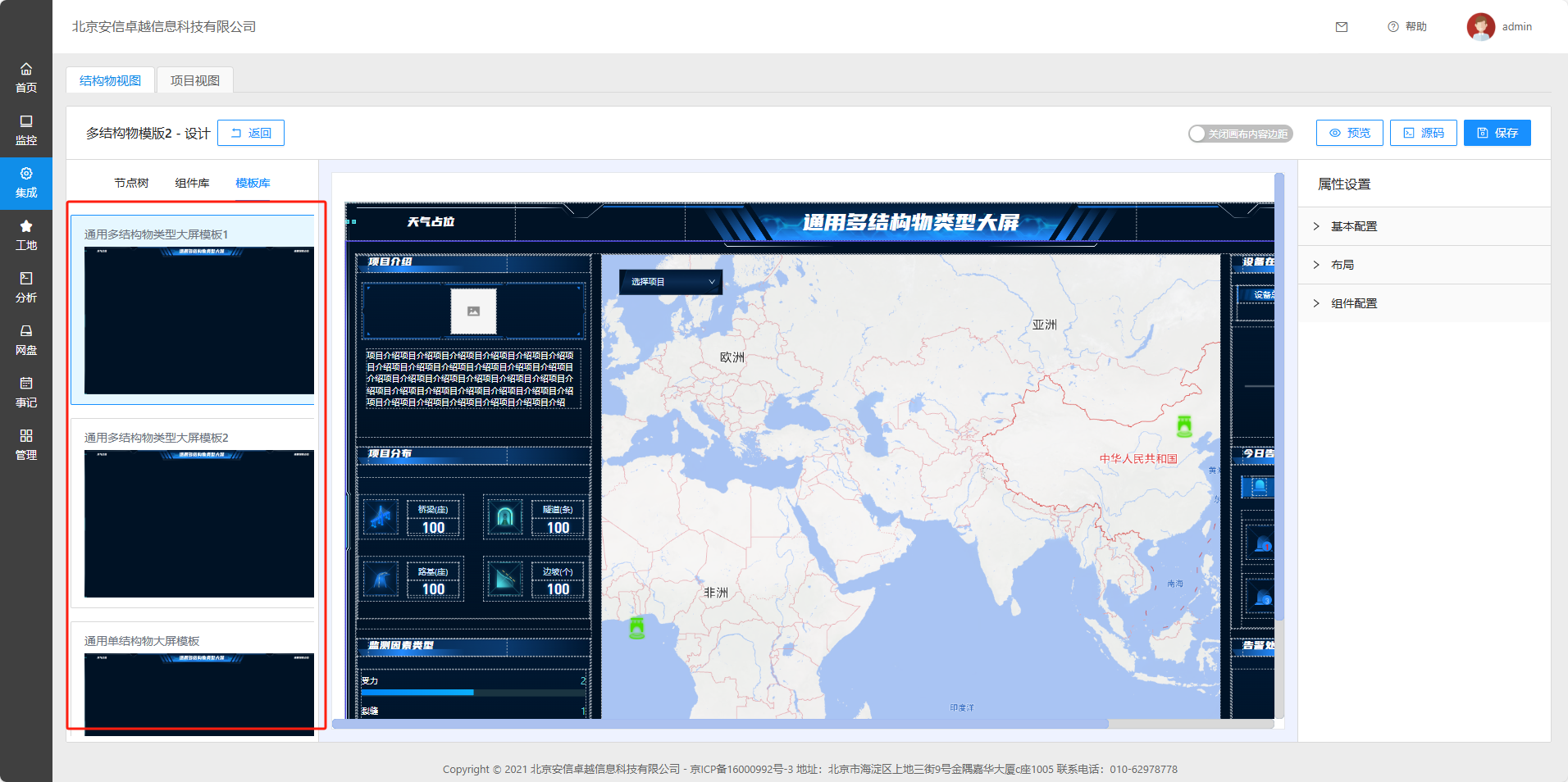Select the 通用多结构物类型大屏模板2 thumbnail

(x=198, y=523)
